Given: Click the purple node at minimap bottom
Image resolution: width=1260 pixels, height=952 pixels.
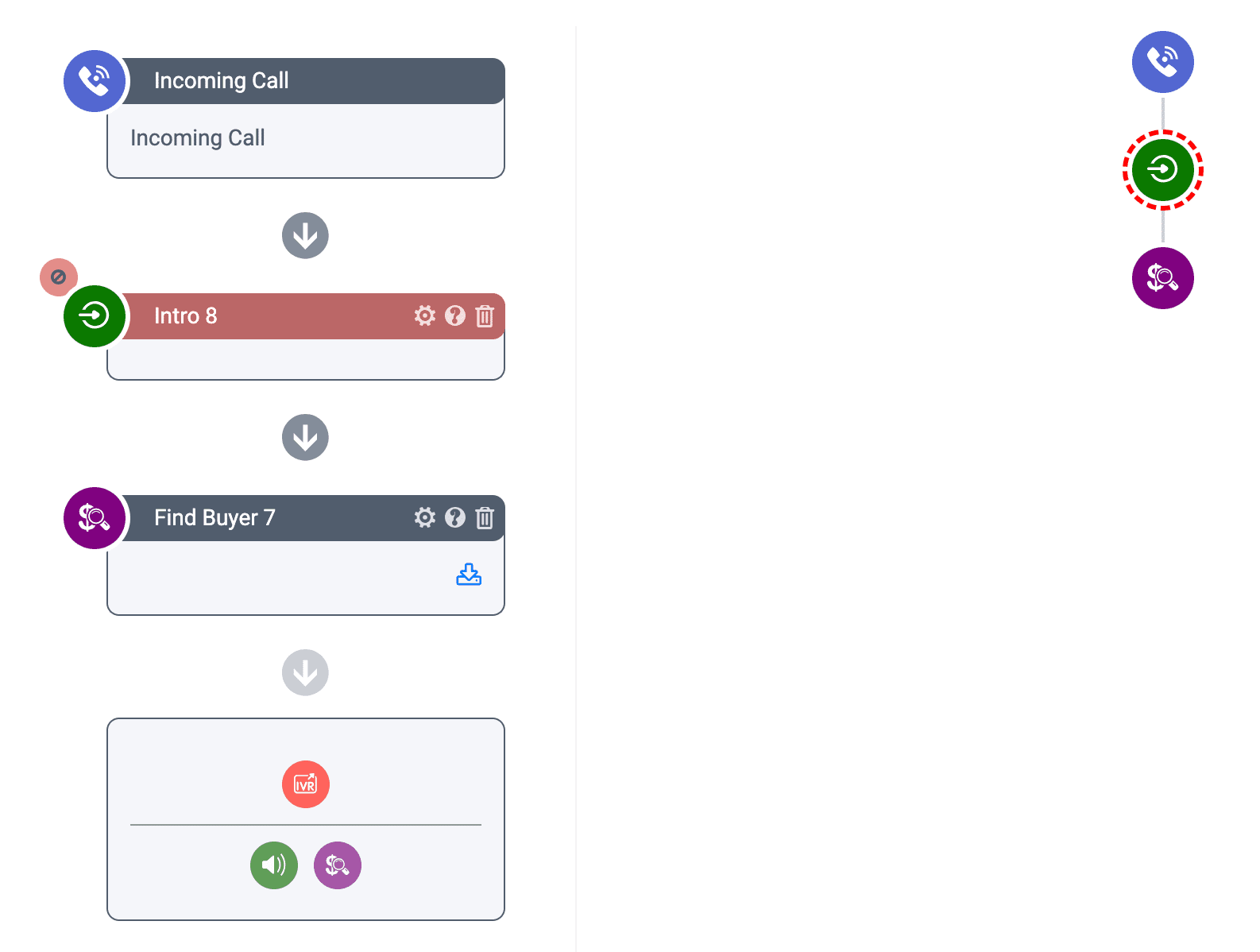Looking at the screenshot, I should 1162,278.
